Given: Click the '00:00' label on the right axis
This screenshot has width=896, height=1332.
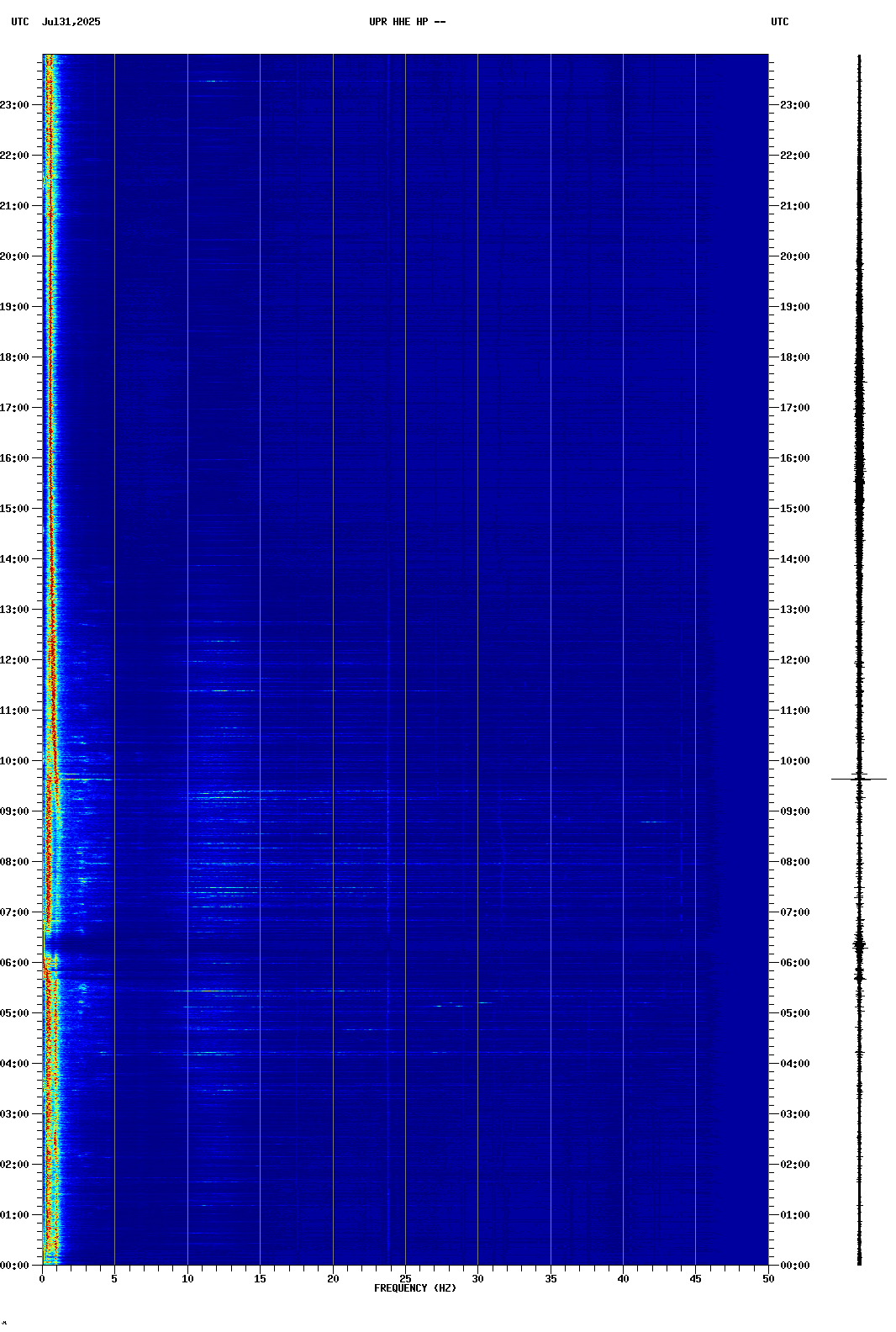Looking at the screenshot, I should (x=795, y=1266).
